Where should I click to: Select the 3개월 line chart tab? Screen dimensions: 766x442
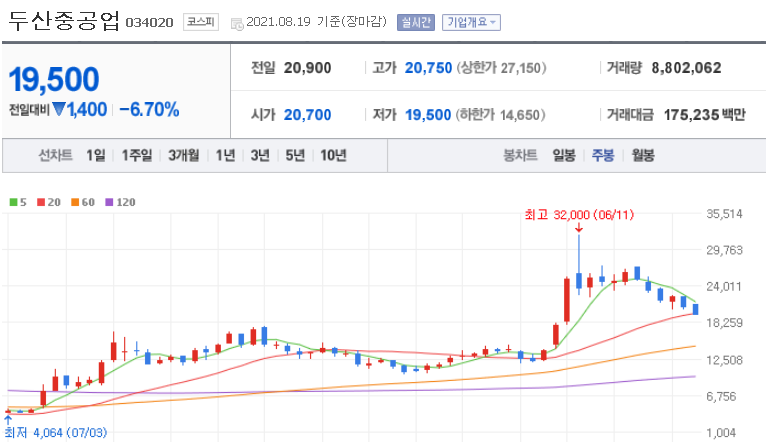(184, 155)
